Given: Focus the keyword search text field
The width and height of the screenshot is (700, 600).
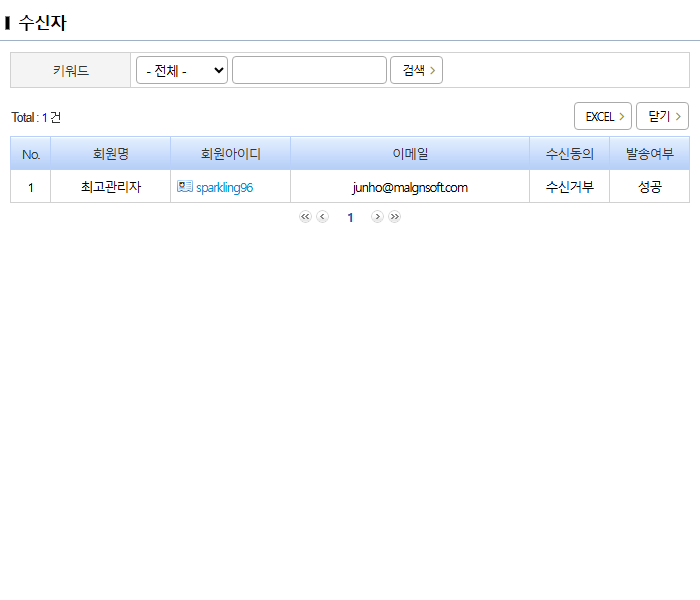Looking at the screenshot, I should pos(309,70).
